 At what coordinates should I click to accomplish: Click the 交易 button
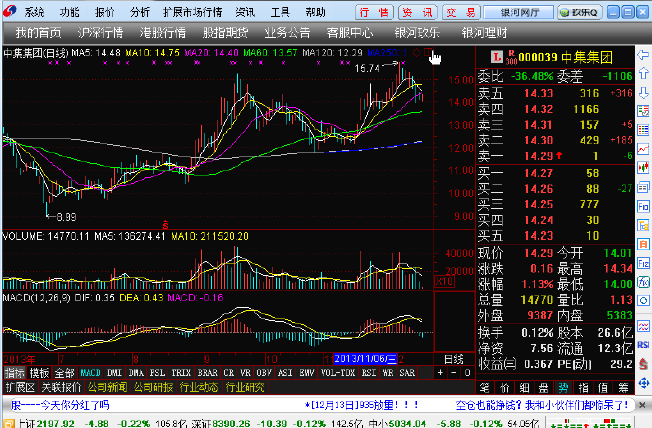[461, 12]
